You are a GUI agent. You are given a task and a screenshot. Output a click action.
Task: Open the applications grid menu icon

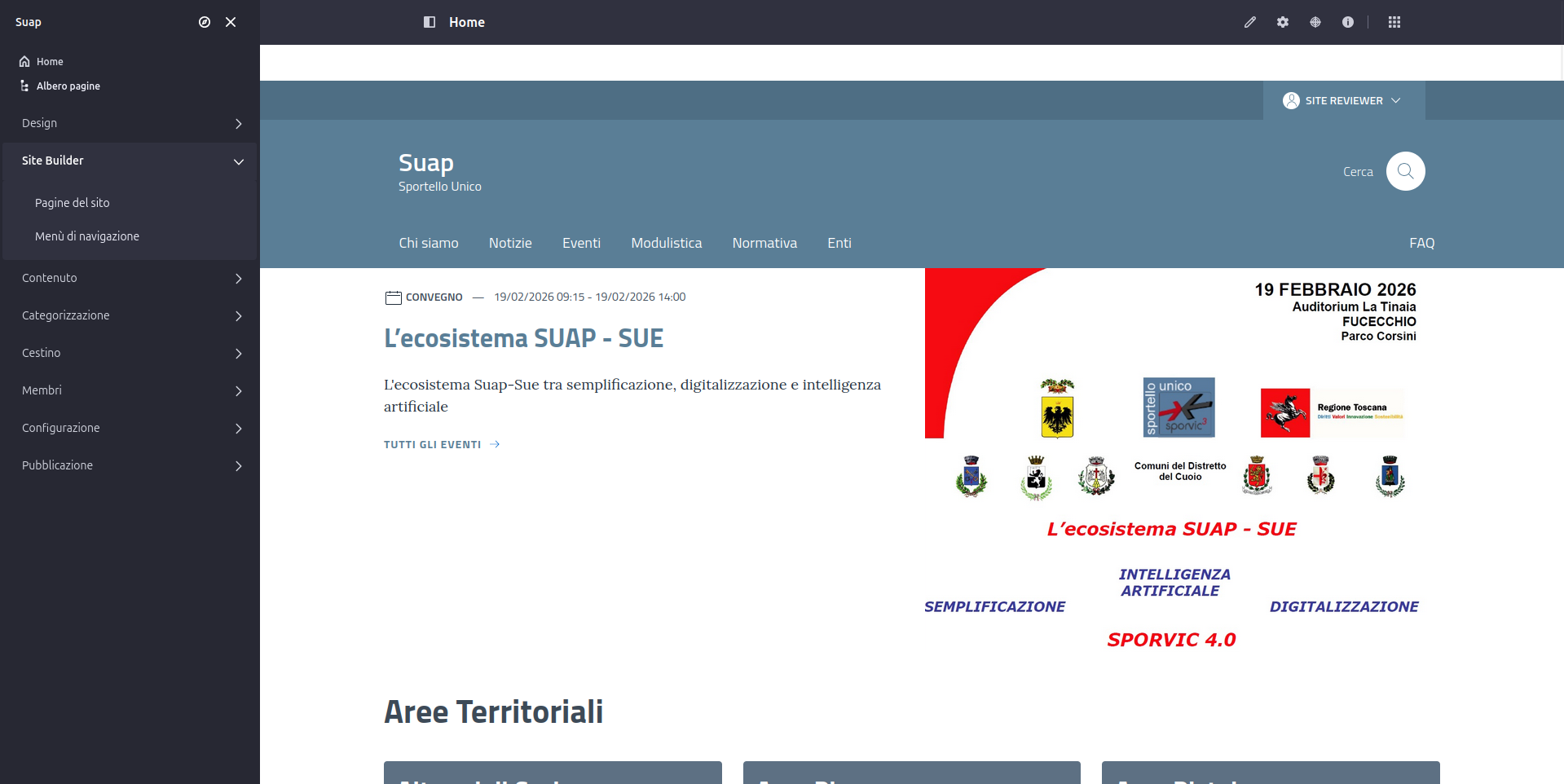pyautogui.click(x=1394, y=22)
